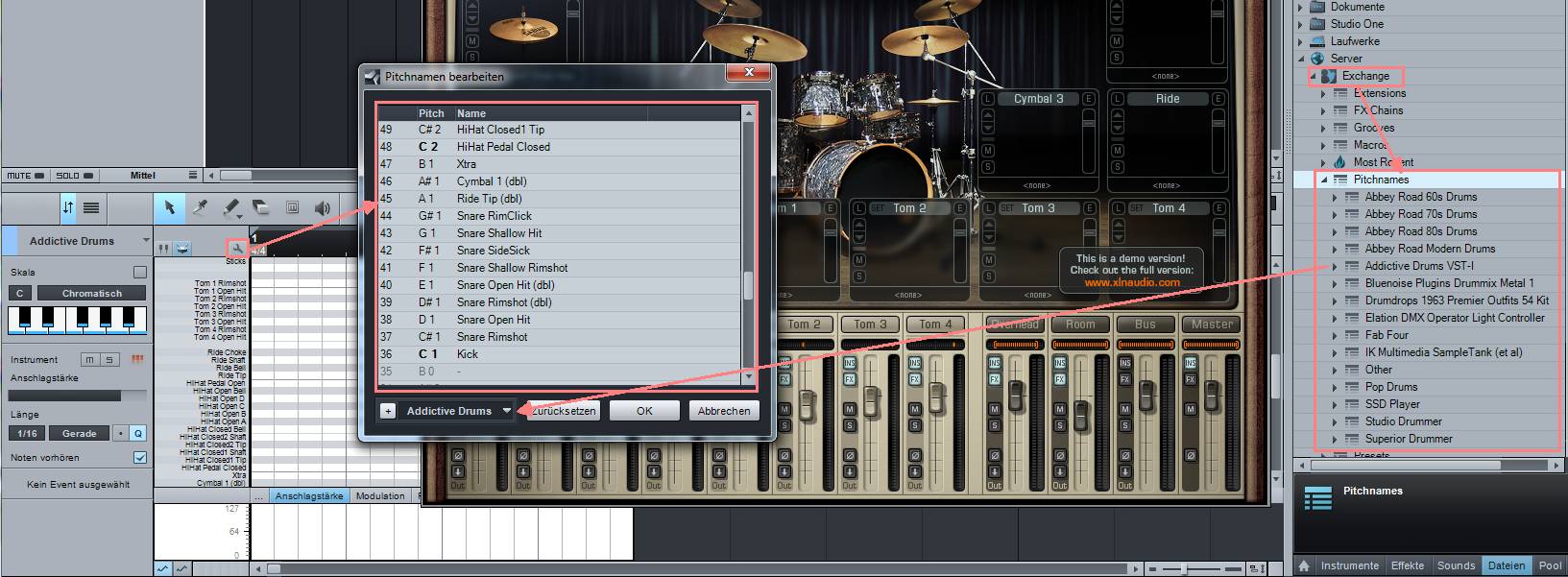Choose the pencil draw tool
The height and width of the screenshot is (577, 1568).
pos(231,207)
